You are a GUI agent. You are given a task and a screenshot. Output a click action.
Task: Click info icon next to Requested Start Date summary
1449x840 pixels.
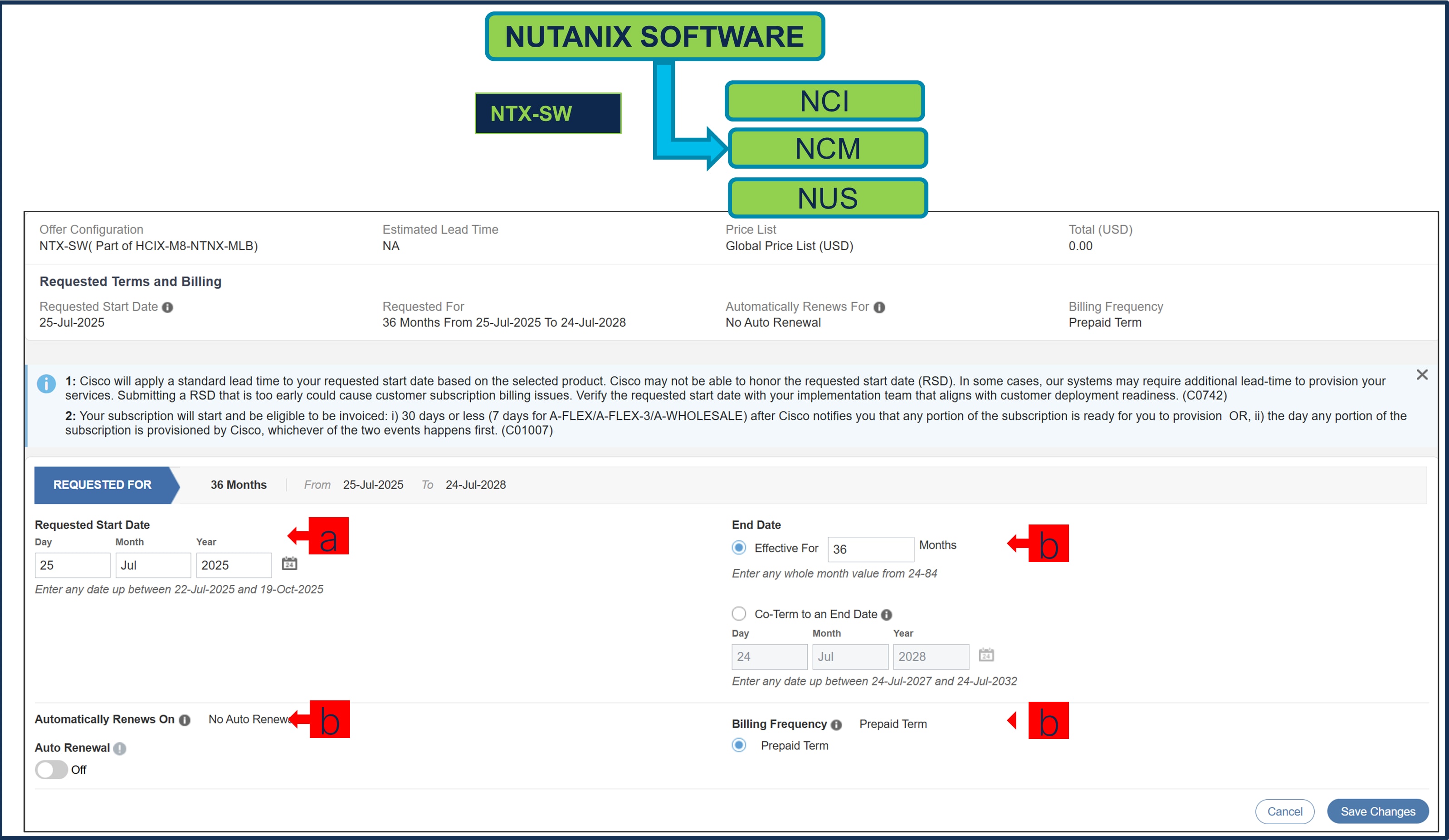167,307
